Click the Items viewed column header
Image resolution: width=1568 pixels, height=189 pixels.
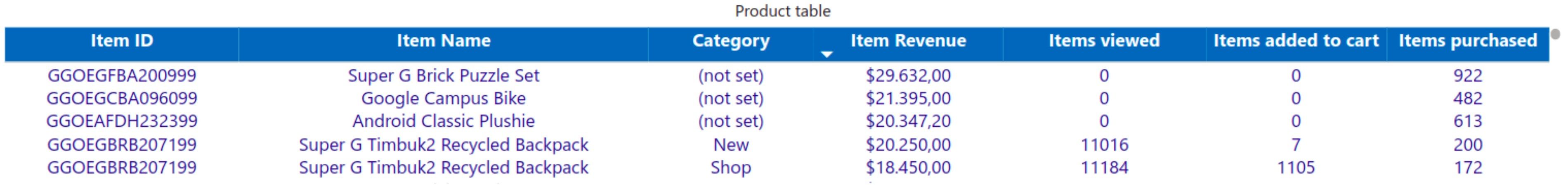[1103, 41]
